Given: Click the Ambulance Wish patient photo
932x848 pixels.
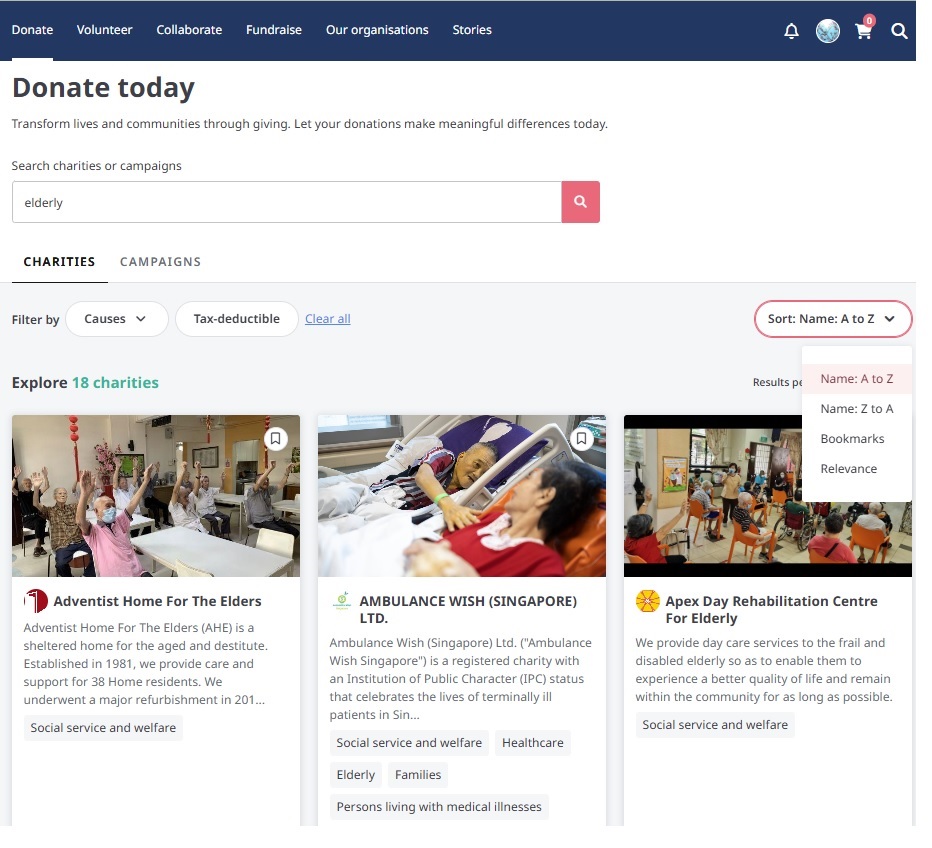Looking at the screenshot, I should tap(462, 496).
